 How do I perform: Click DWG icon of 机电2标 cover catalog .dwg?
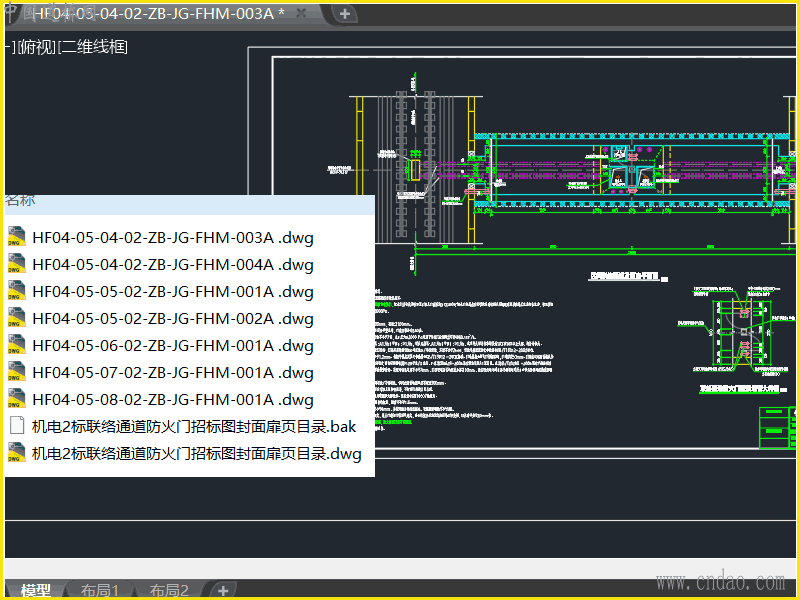(17, 454)
